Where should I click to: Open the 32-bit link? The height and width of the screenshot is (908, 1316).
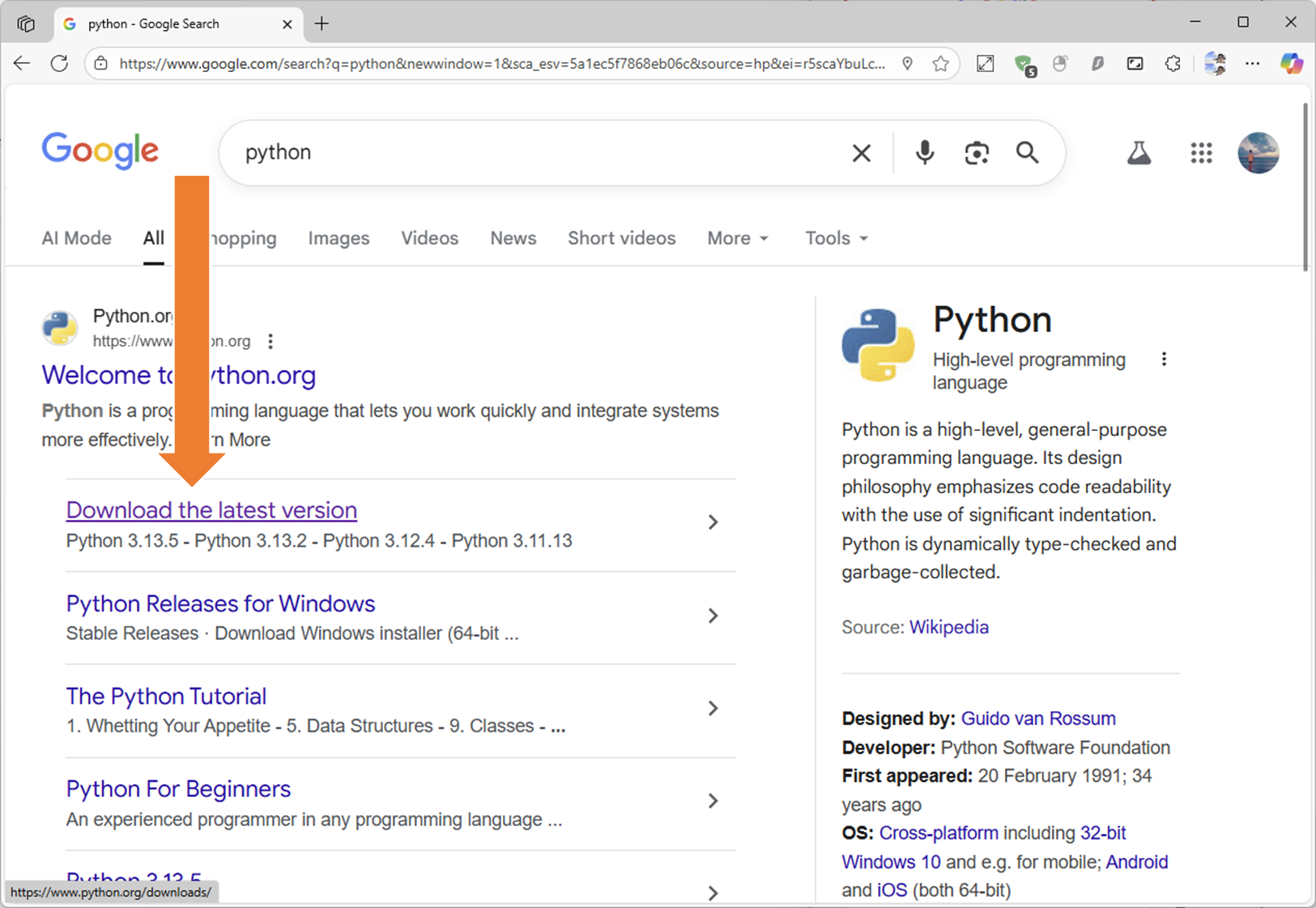tap(1103, 833)
